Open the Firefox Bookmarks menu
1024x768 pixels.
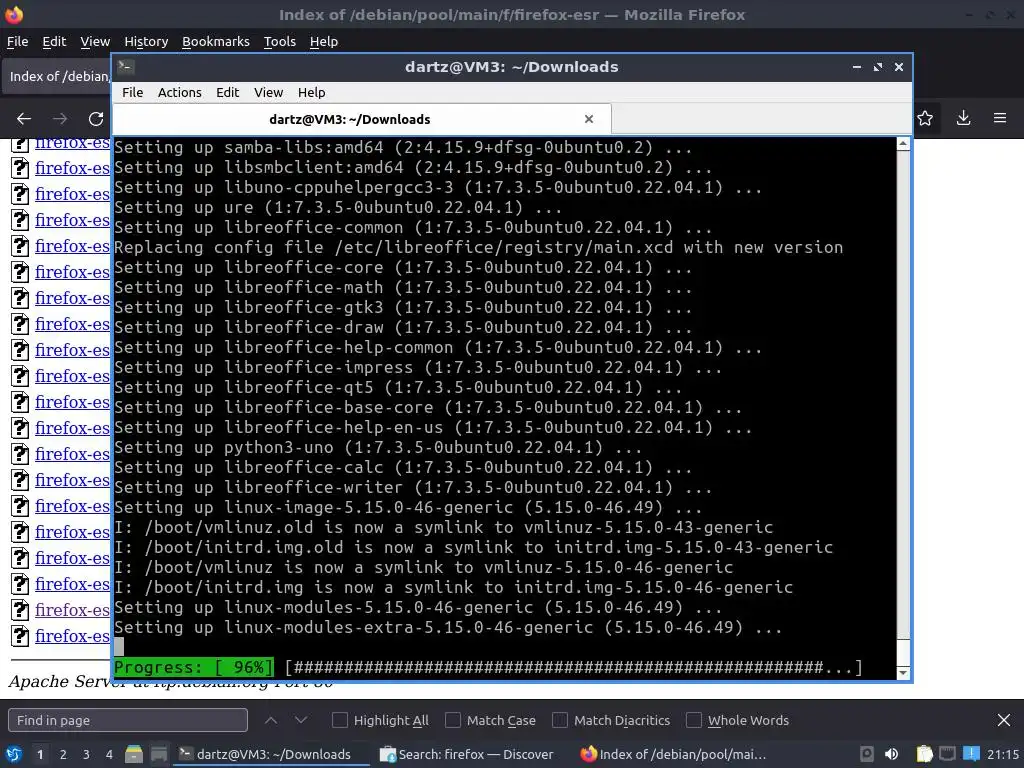coord(216,41)
